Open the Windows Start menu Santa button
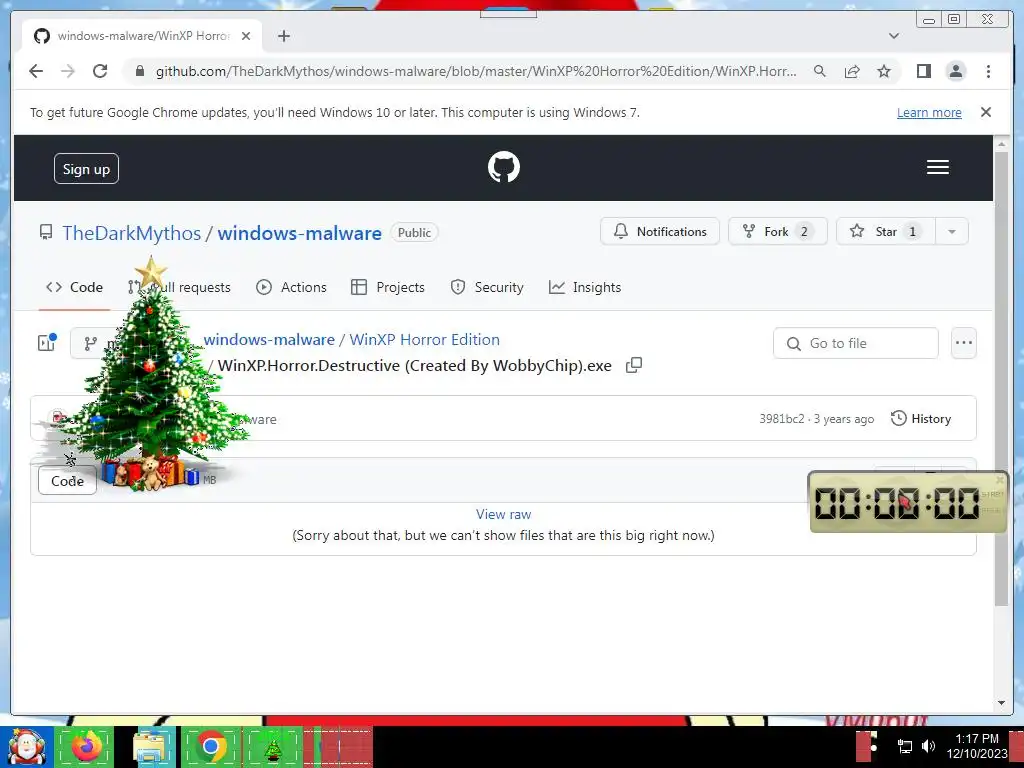 pos(26,747)
